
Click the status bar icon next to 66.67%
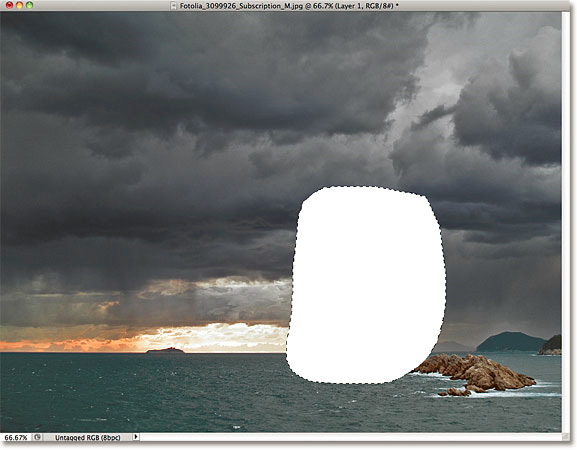click(37, 437)
